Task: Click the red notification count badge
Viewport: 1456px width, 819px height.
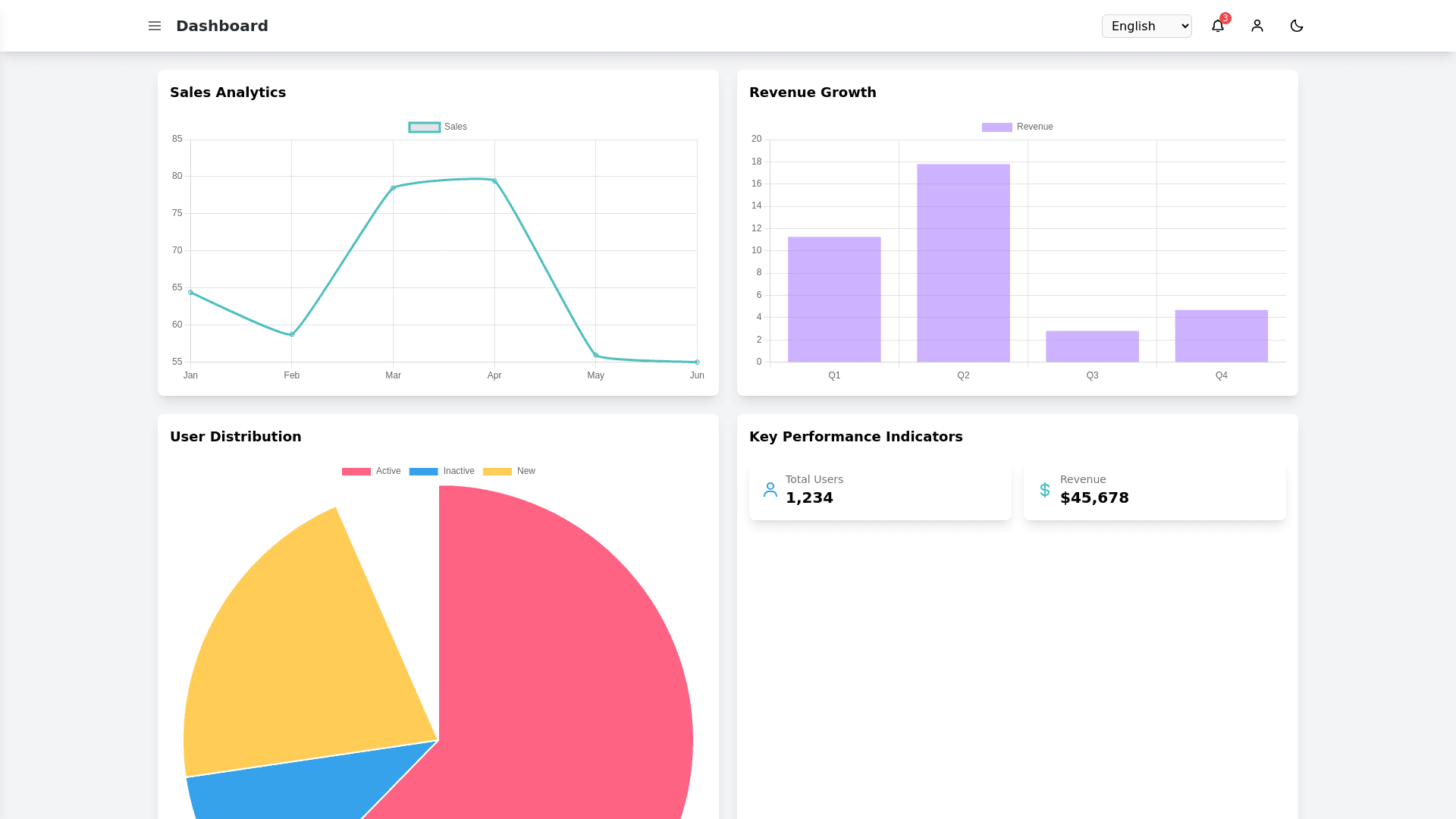Action: pos(1225,17)
